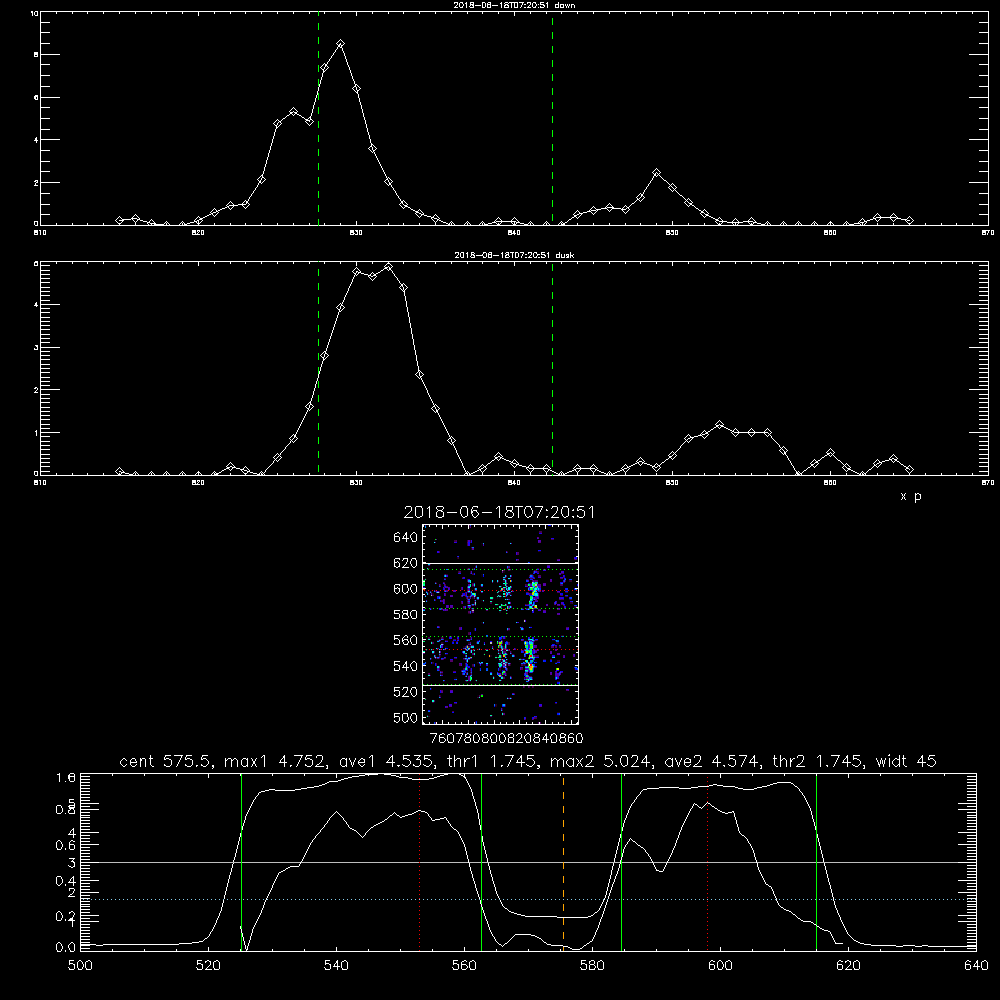Click the "580" y-axis label beside the image
Image resolution: width=1000 pixels, height=1000 pixels.
(x=406, y=615)
